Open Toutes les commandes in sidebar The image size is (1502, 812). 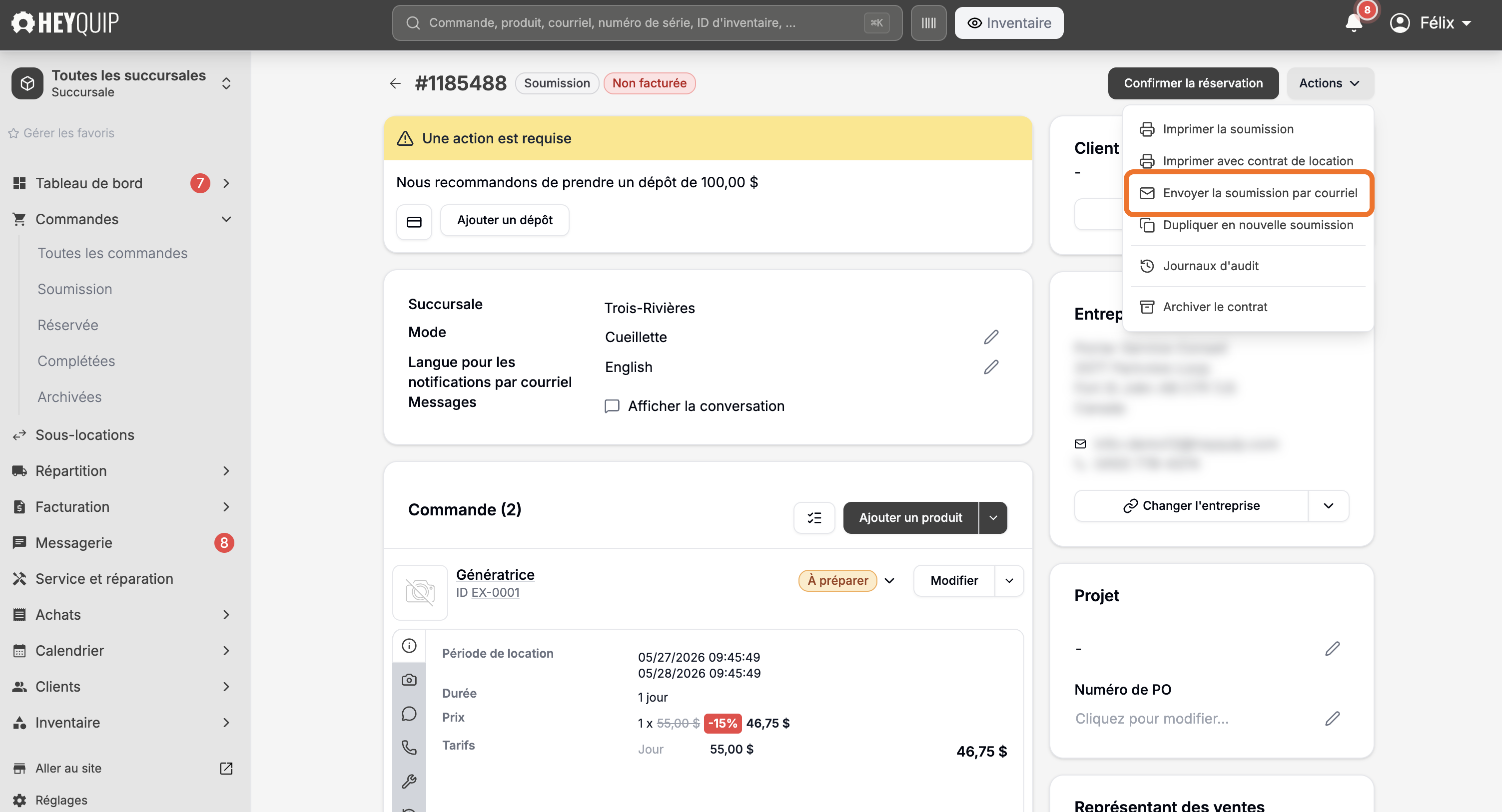tap(112, 253)
